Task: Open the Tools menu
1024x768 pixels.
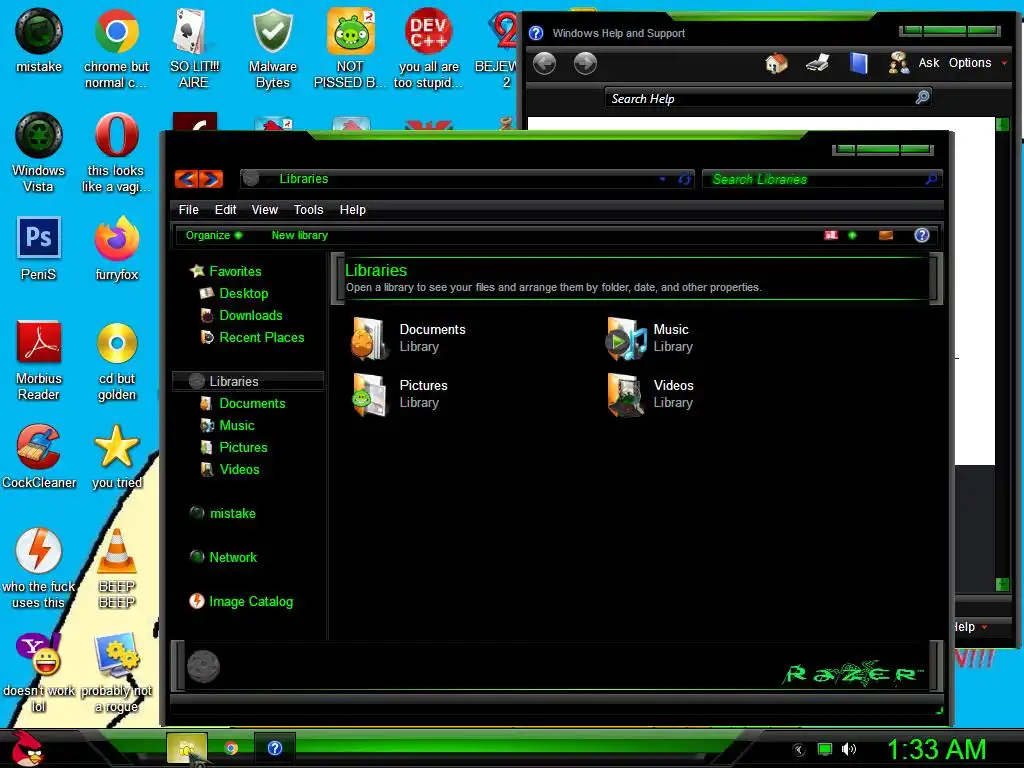Action: [308, 210]
